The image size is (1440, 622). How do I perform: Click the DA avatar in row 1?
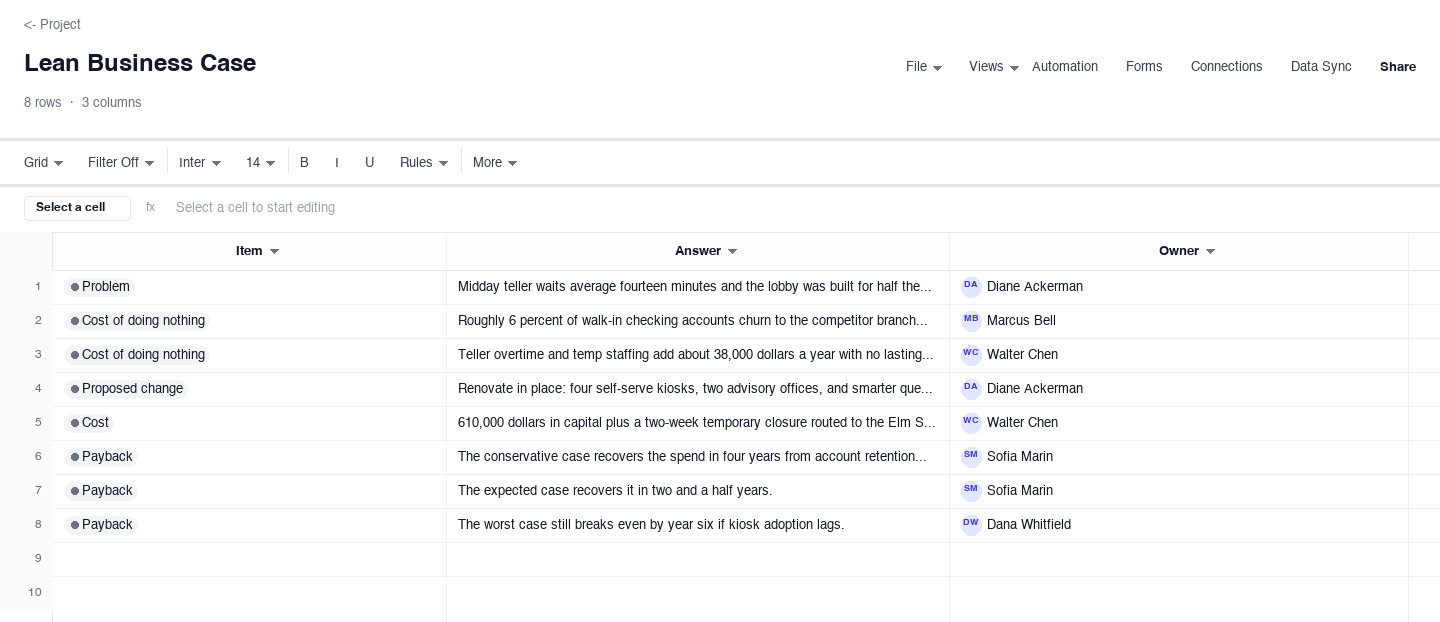coord(971,287)
